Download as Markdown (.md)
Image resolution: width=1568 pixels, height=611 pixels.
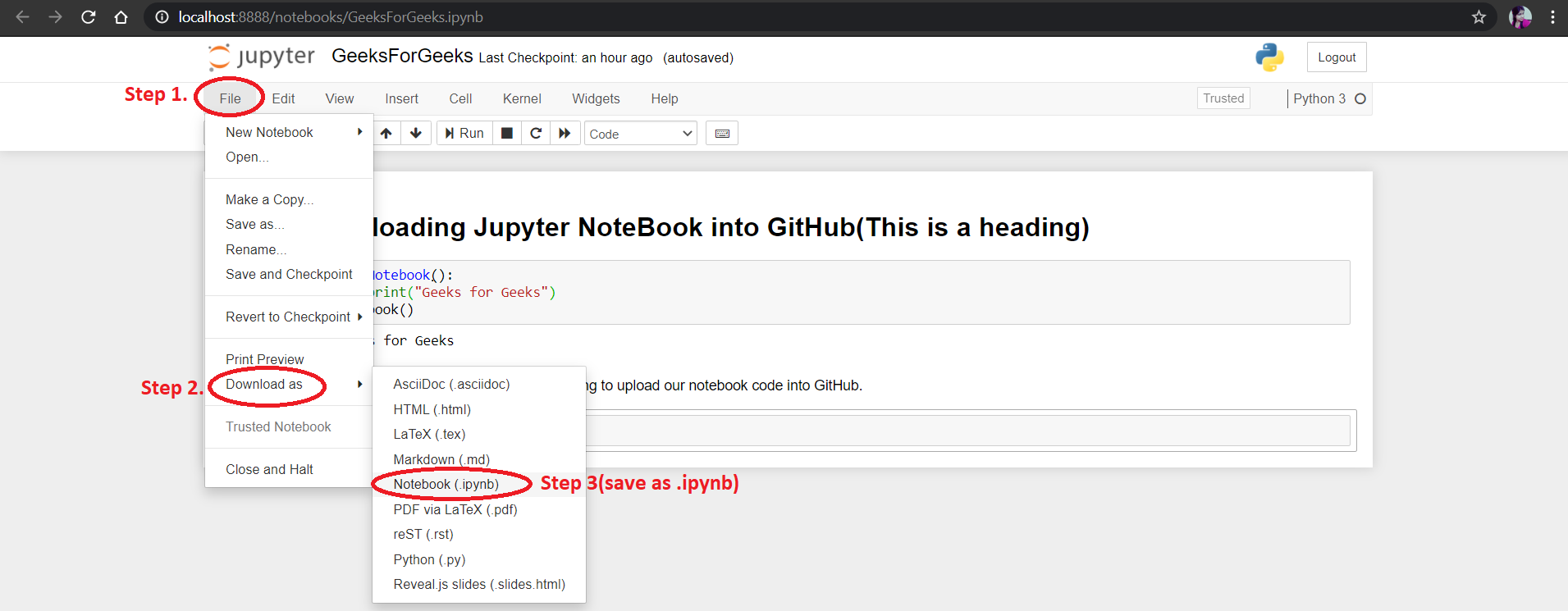point(479,459)
